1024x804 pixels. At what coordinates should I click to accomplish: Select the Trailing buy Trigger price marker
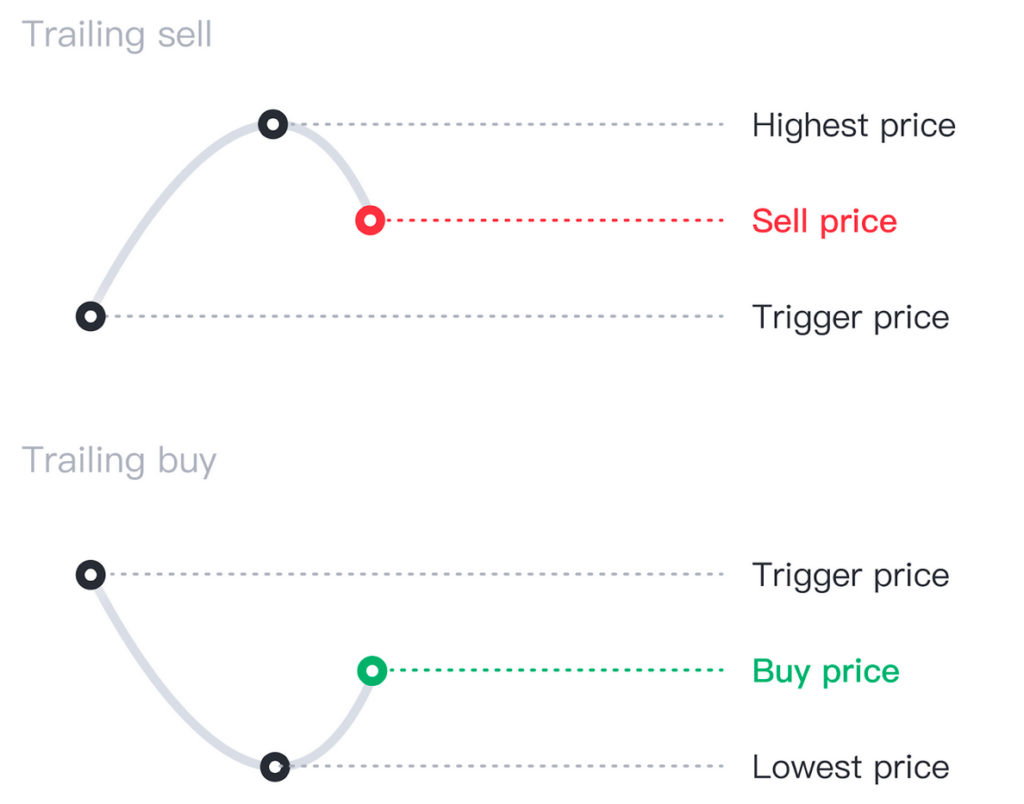pos(91,574)
